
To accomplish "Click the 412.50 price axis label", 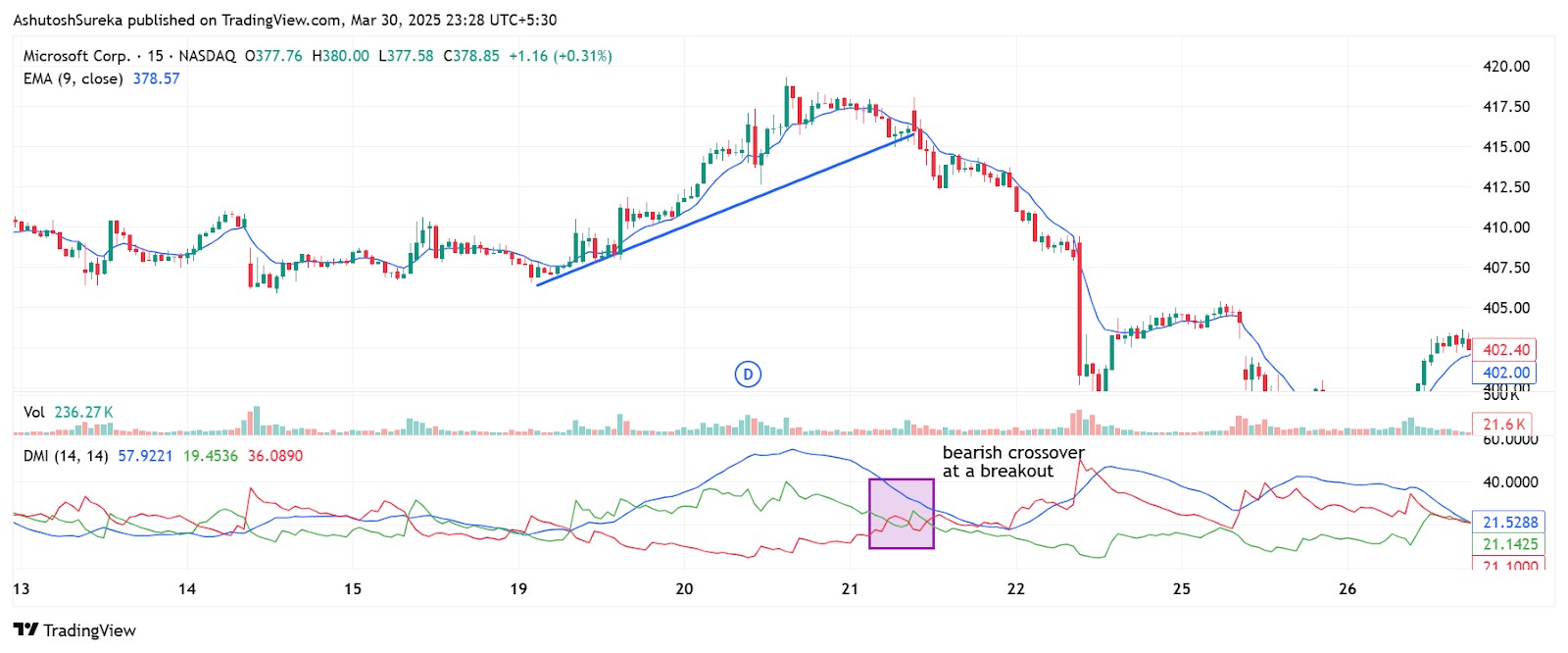I will click(1506, 187).
